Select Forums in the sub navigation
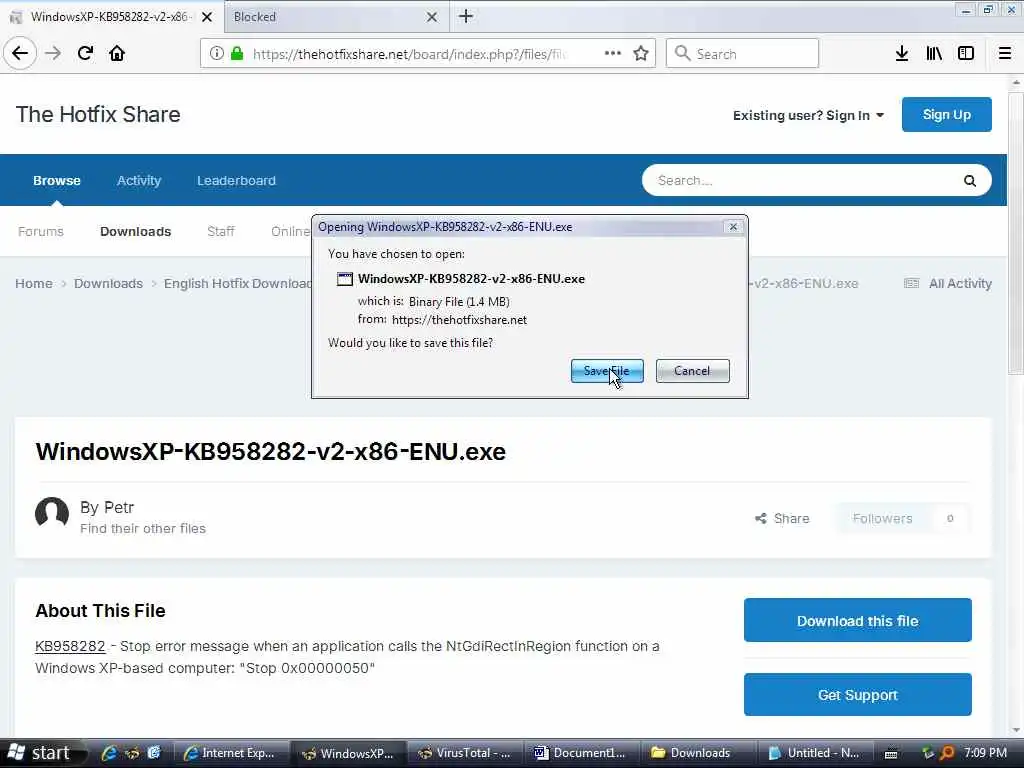Image resolution: width=1024 pixels, height=768 pixels. tap(41, 232)
